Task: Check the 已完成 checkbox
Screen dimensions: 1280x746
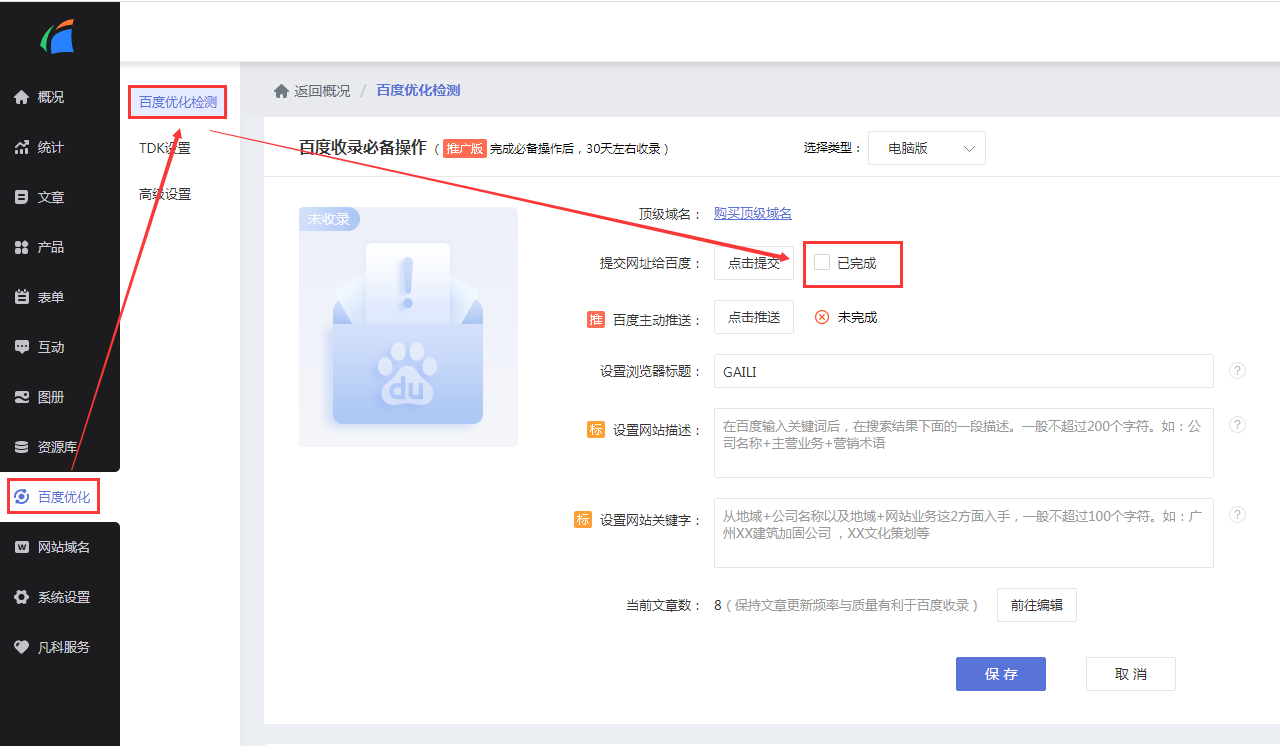Action: click(822, 262)
